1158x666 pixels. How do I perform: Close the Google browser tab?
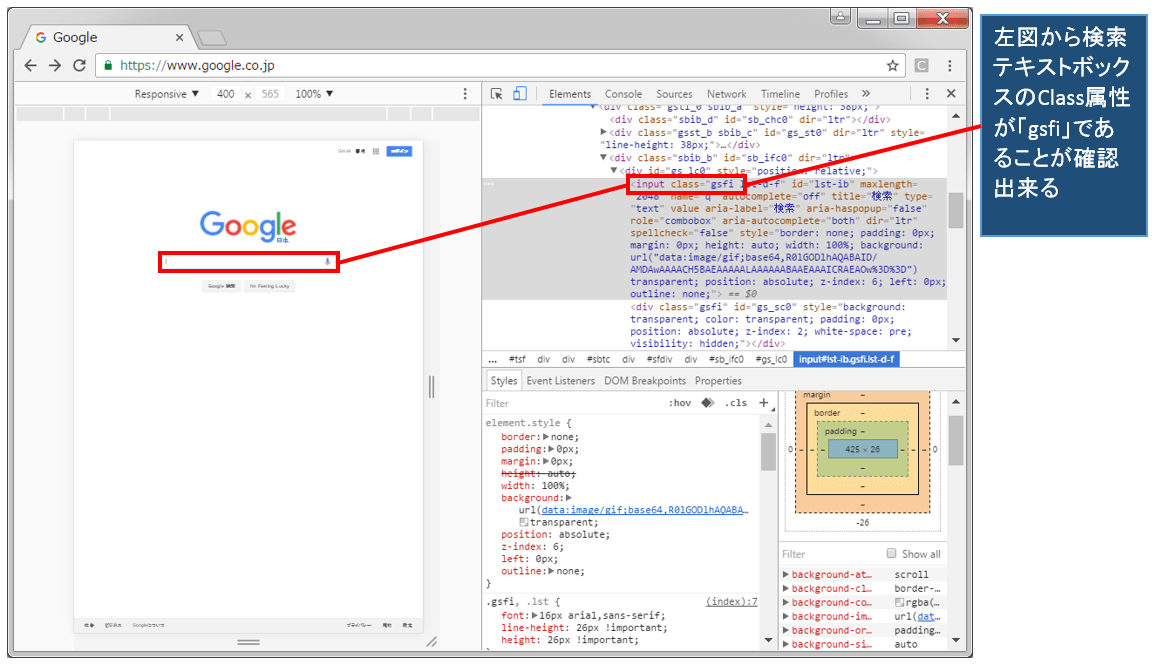coord(179,38)
